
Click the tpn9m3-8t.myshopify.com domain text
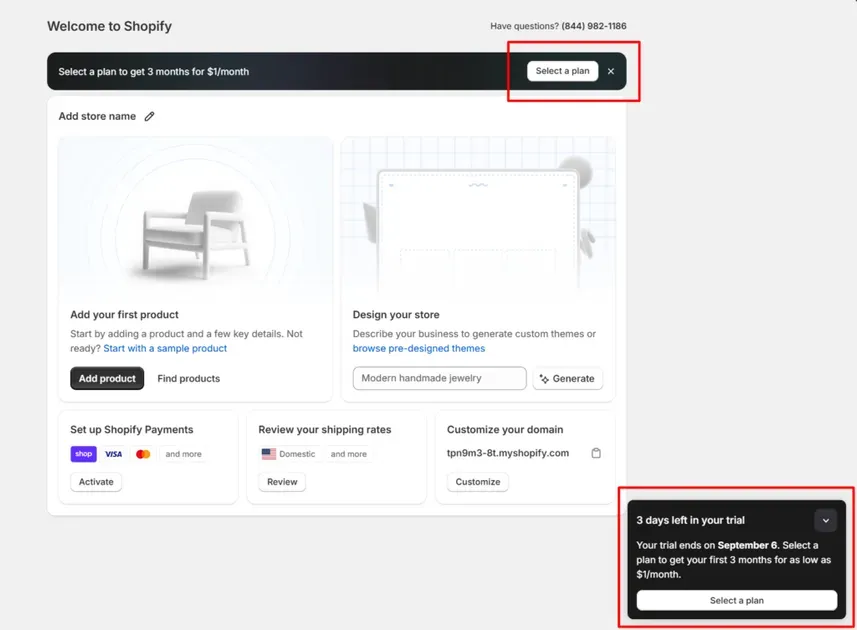pos(508,453)
